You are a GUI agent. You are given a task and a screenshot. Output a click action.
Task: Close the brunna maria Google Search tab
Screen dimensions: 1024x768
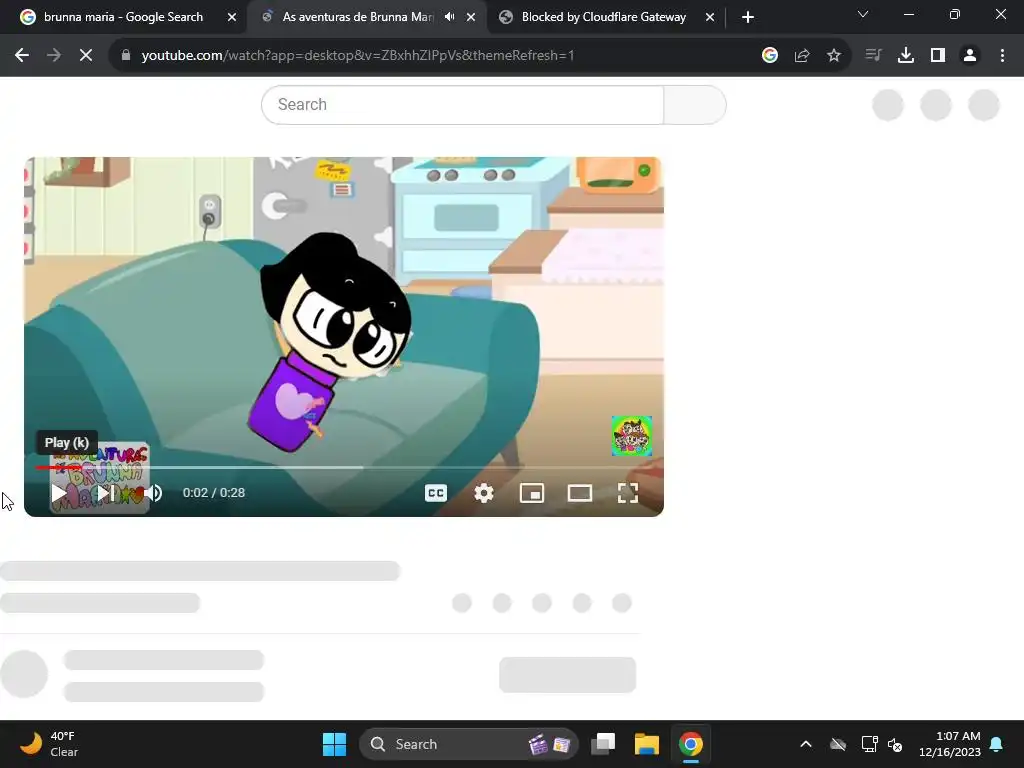tap(232, 18)
